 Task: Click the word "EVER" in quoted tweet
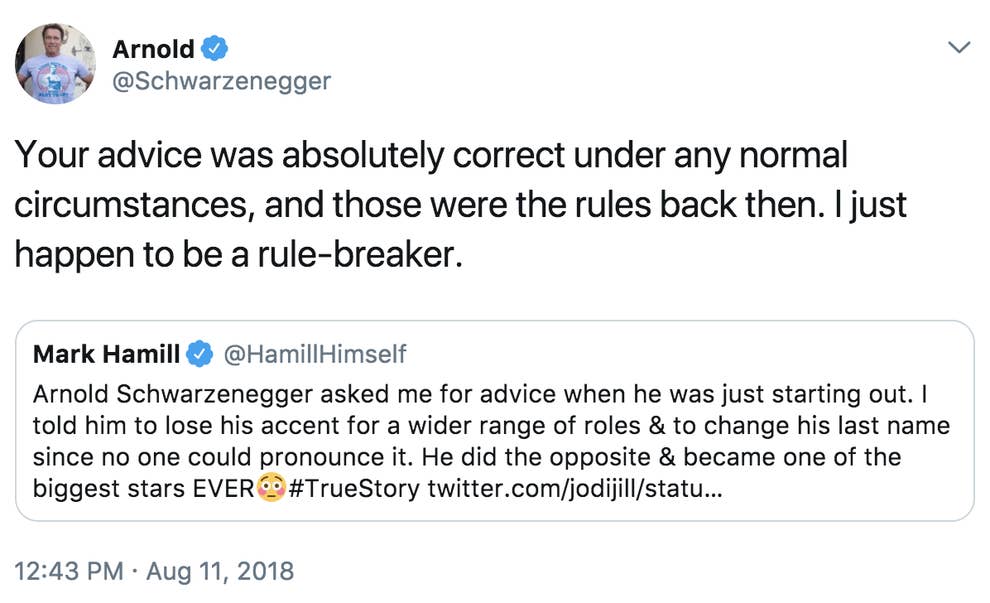pos(223,490)
